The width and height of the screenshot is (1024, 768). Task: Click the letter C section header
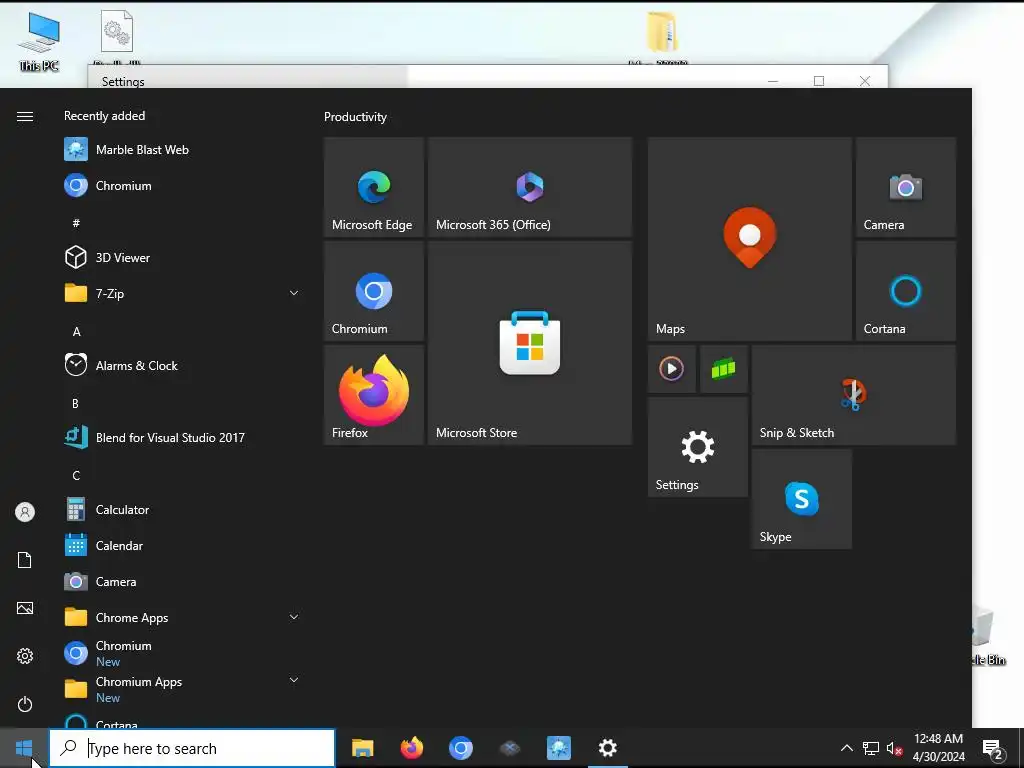(76, 475)
